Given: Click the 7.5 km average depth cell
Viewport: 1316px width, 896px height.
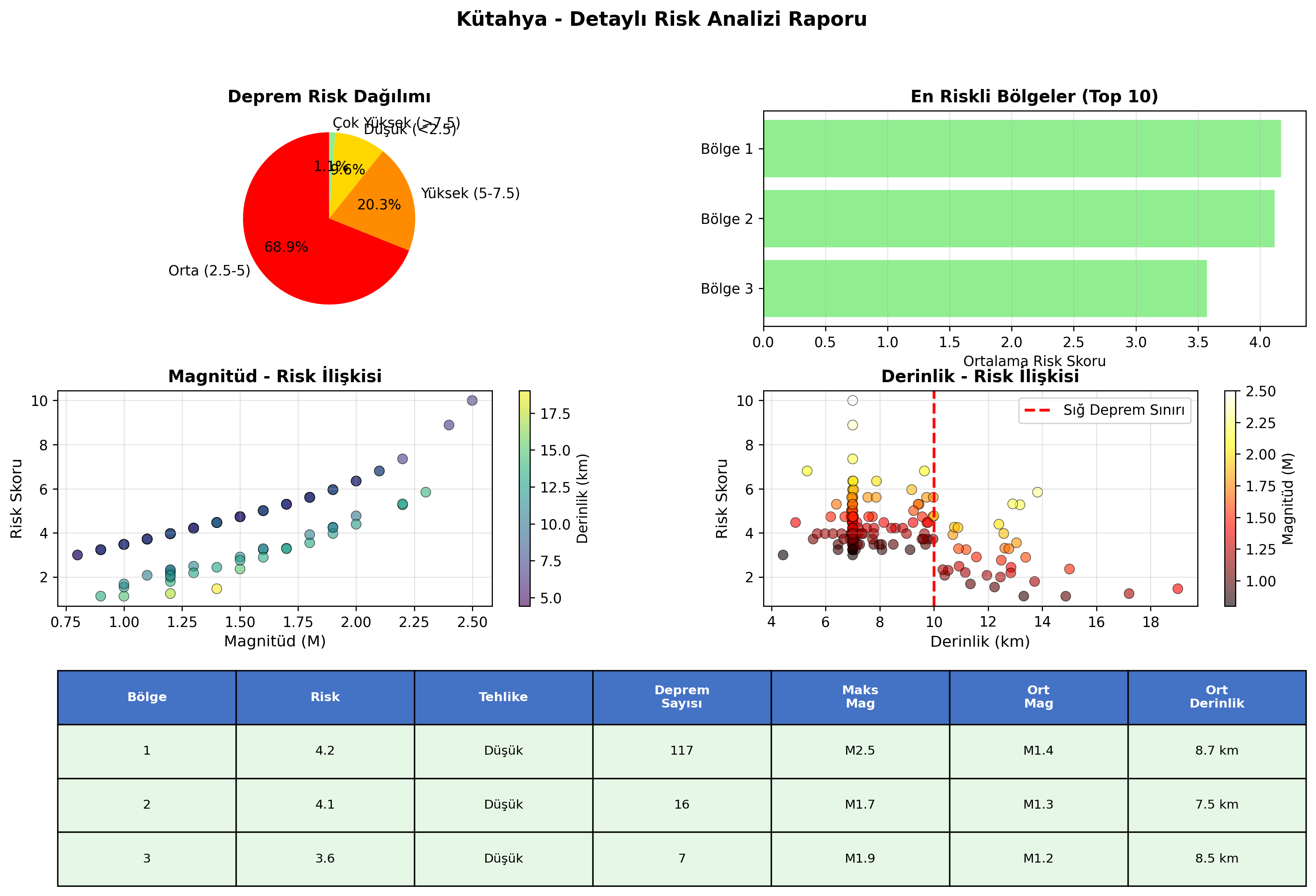Looking at the screenshot, I should [1217, 805].
